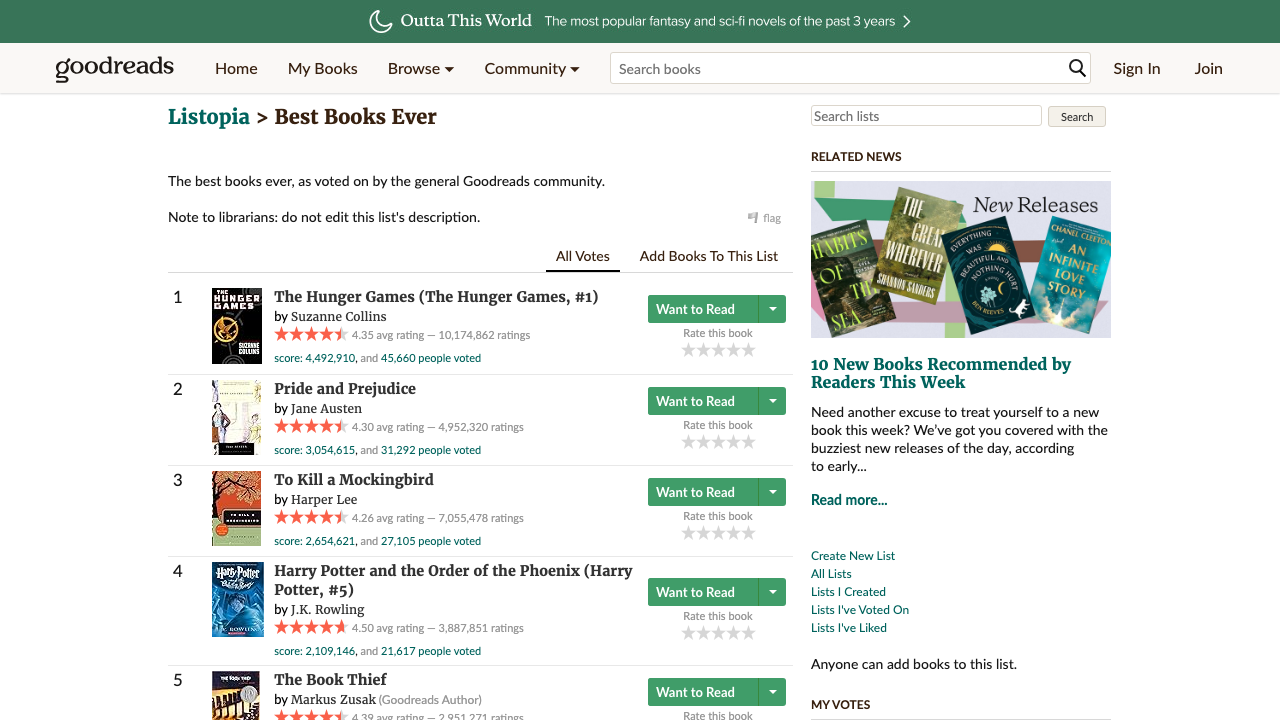Expand shelf dropdown for The Hunger Games
This screenshot has width=1280, height=720.
click(x=772, y=309)
